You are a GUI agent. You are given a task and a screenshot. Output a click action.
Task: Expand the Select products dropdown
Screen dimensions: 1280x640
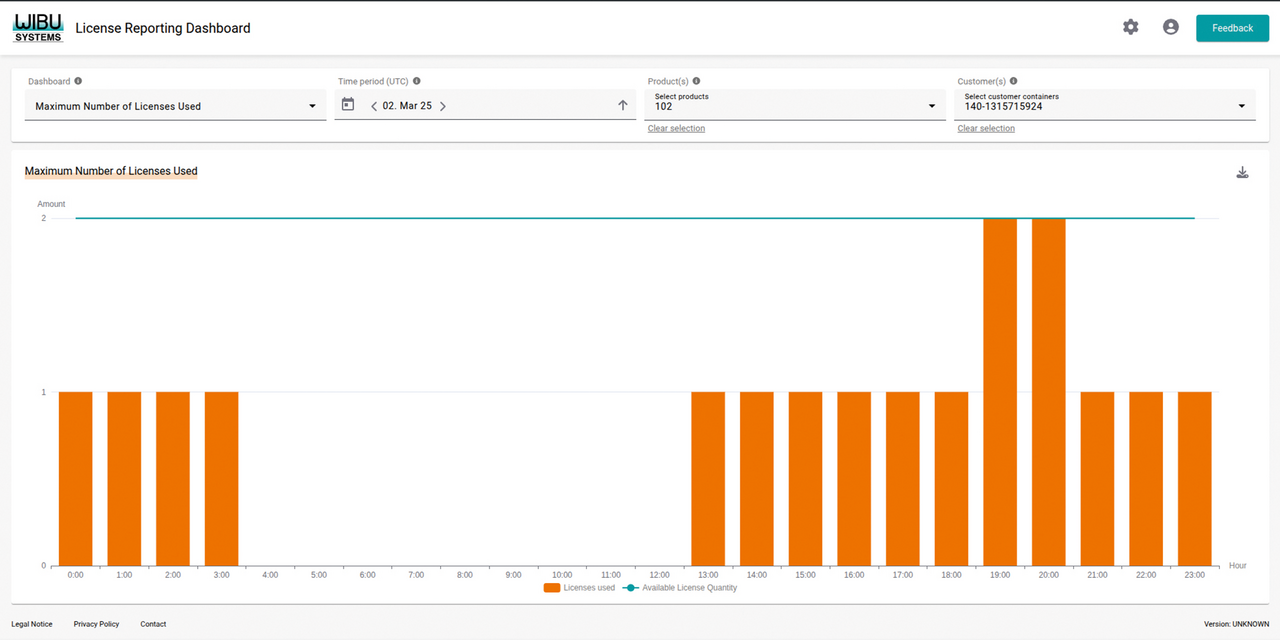pyautogui.click(x=931, y=105)
